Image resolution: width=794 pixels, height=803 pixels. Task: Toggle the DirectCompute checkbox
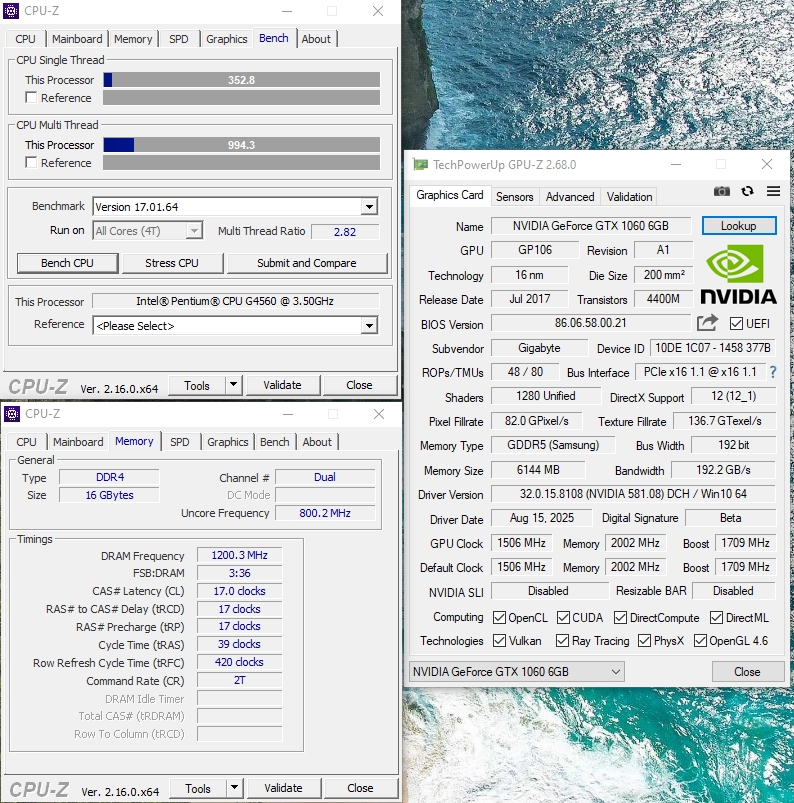(620, 618)
